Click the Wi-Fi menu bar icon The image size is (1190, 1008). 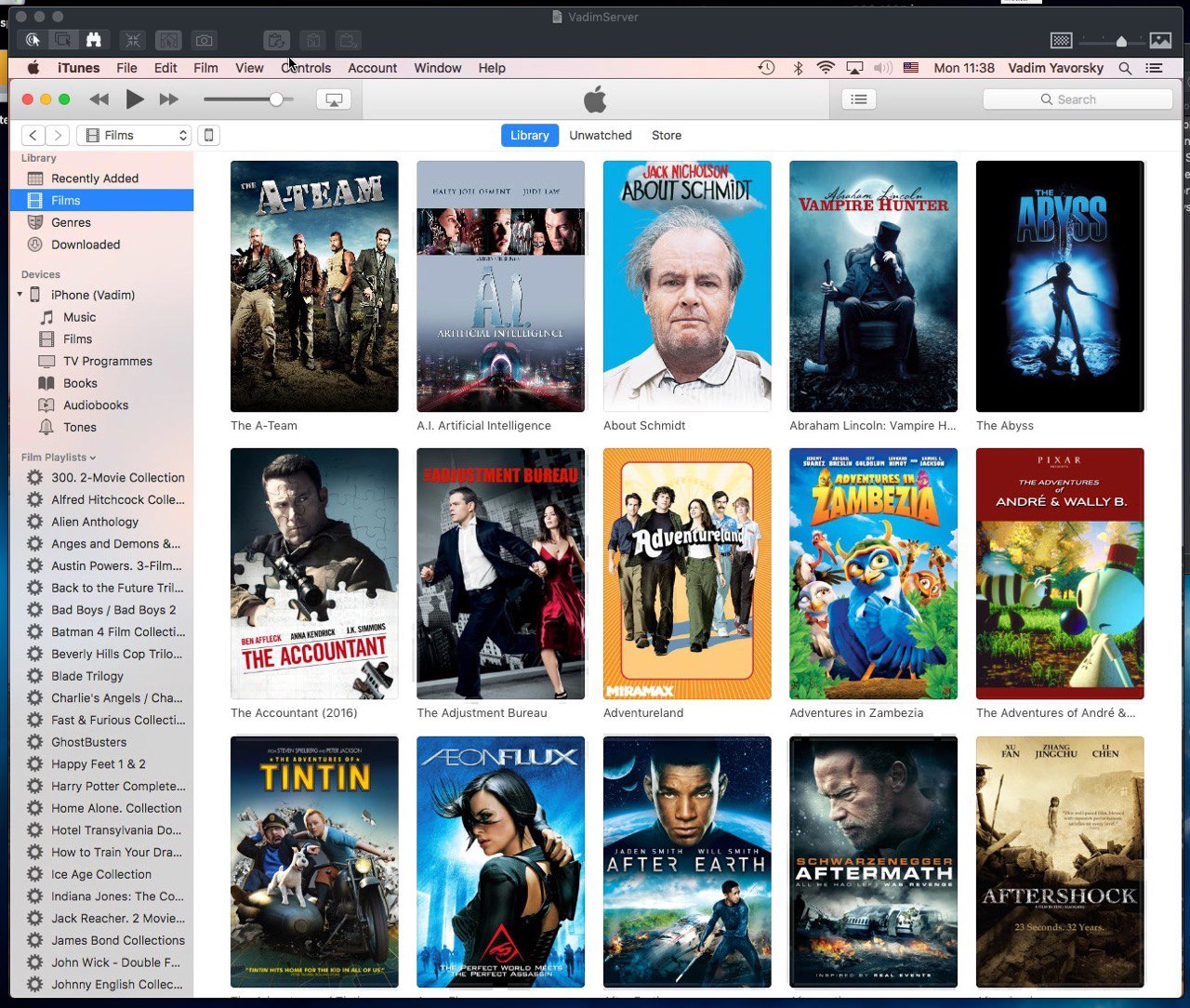826,68
